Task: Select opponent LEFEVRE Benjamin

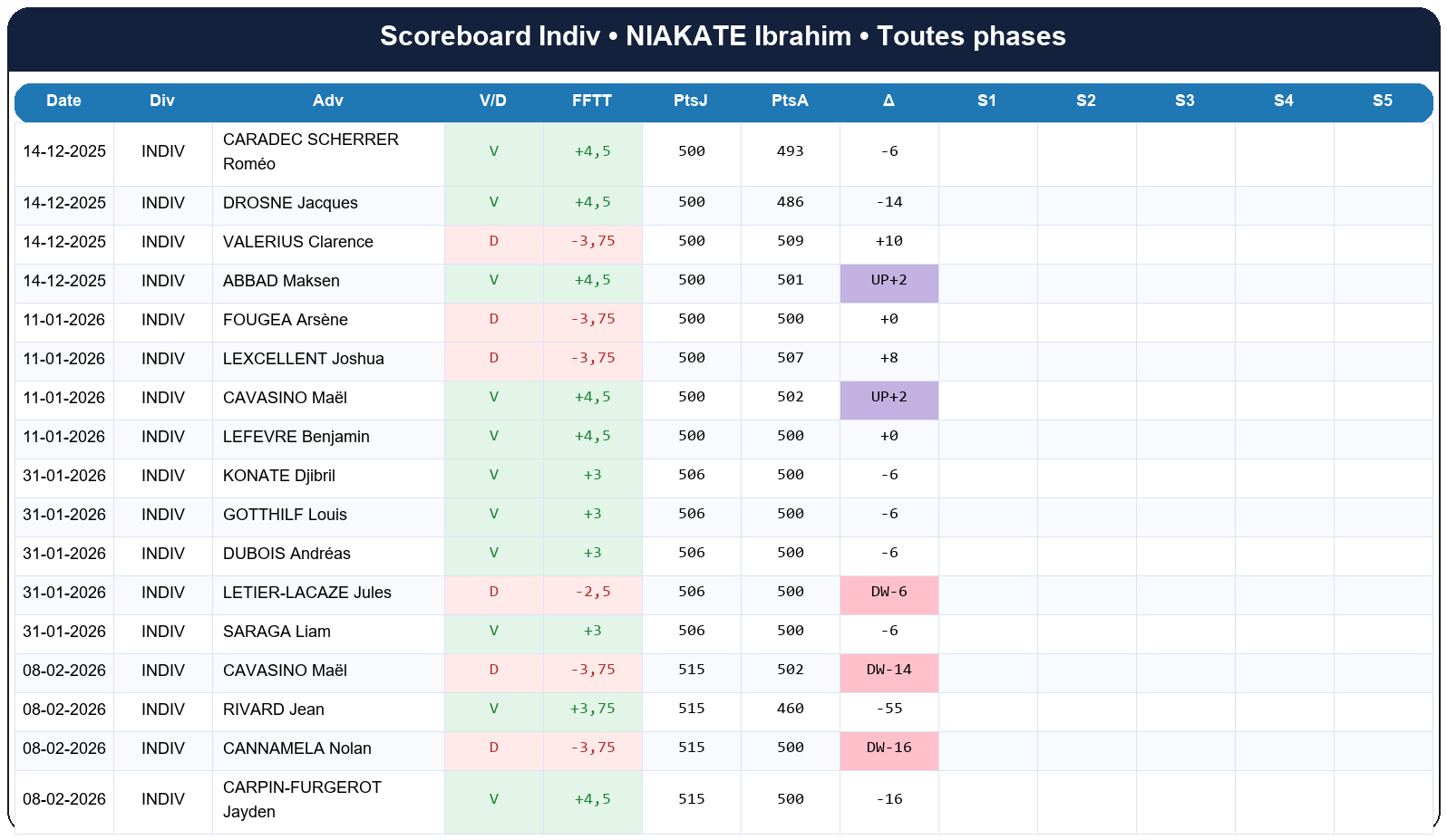Action: pos(296,437)
